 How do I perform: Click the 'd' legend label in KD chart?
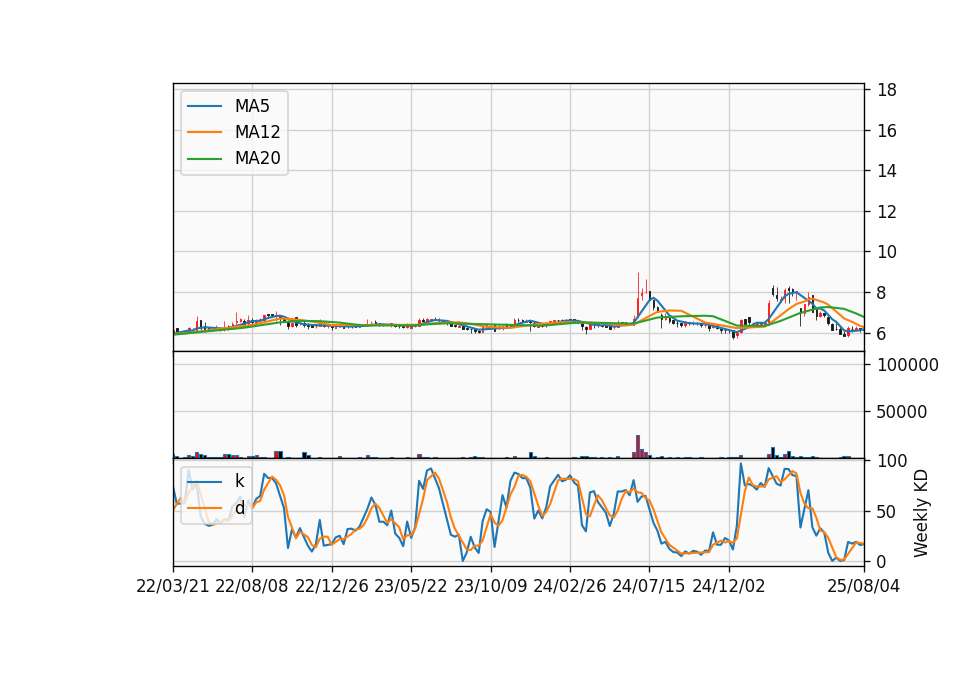pos(239,508)
